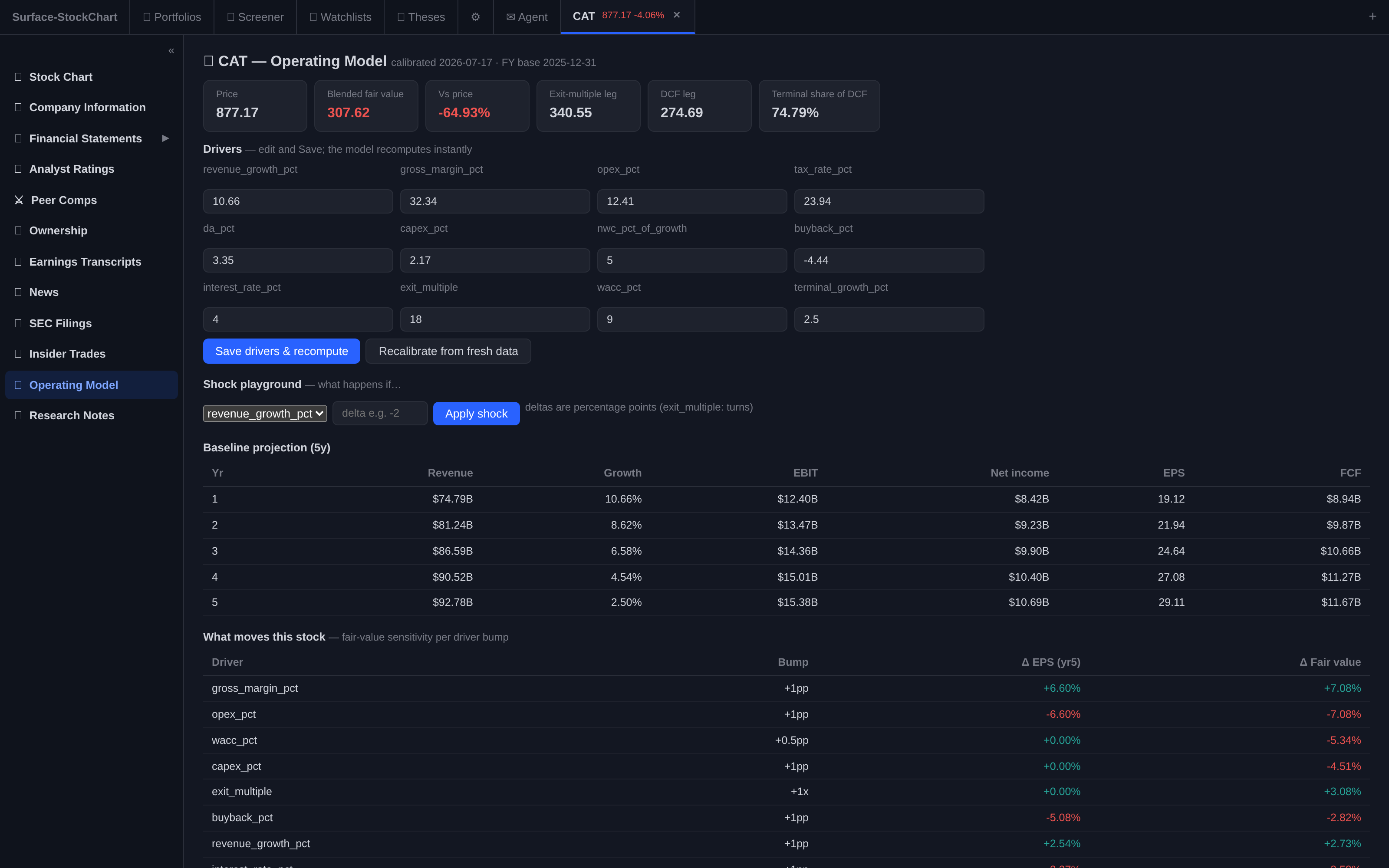Open the Portfolios tab

pos(172,17)
